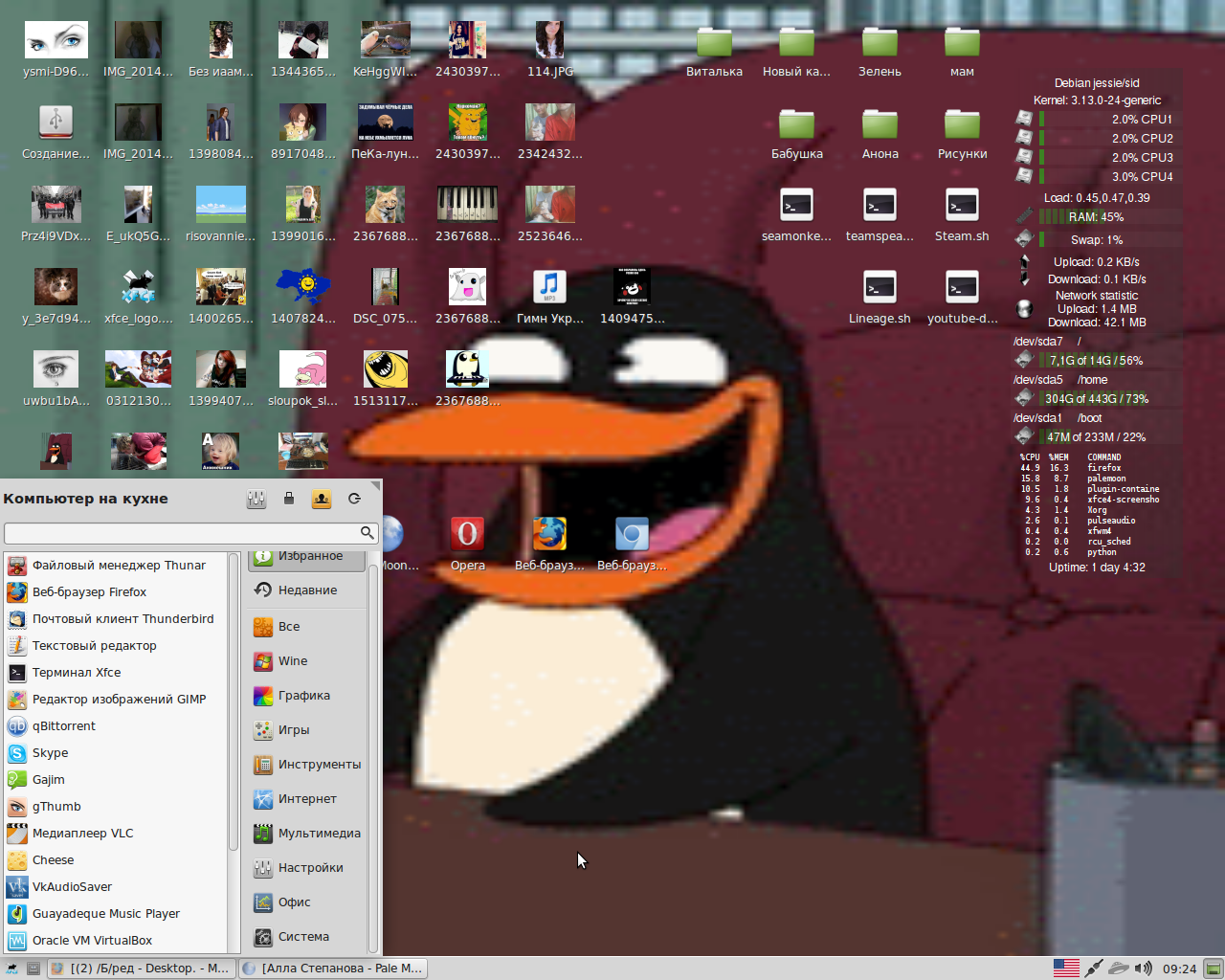Select the Lineage.sh script icon
1225x980 pixels.
point(880,298)
